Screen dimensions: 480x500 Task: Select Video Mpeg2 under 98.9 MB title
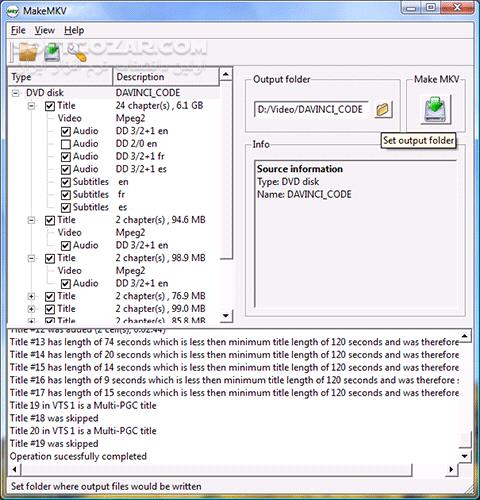click(x=130, y=271)
